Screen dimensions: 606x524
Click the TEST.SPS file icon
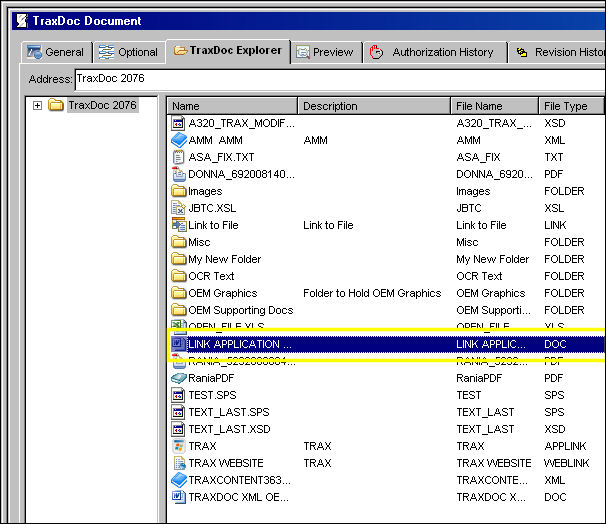(x=178, y=395)
